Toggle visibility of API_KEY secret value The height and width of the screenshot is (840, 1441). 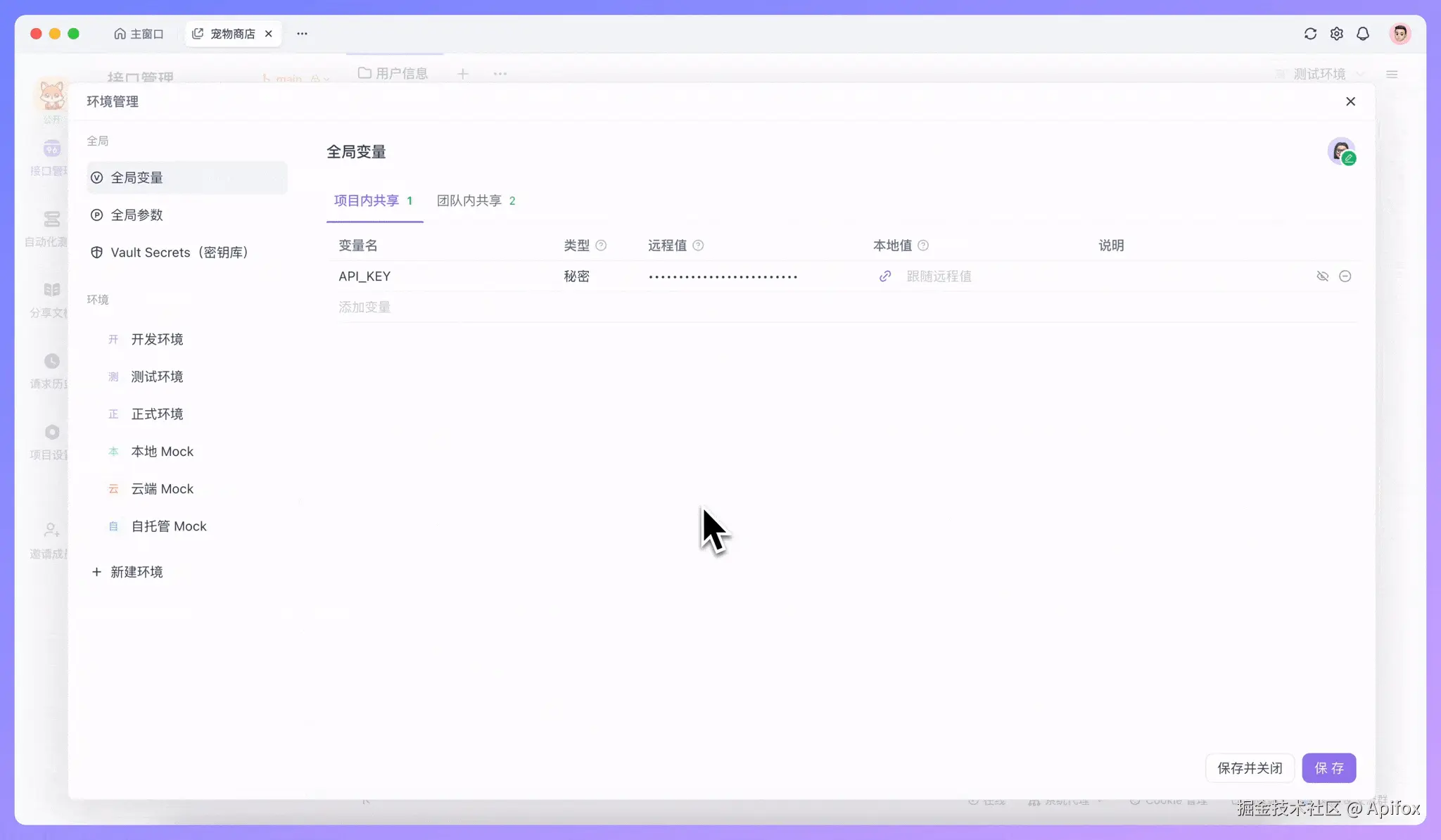1322,276
